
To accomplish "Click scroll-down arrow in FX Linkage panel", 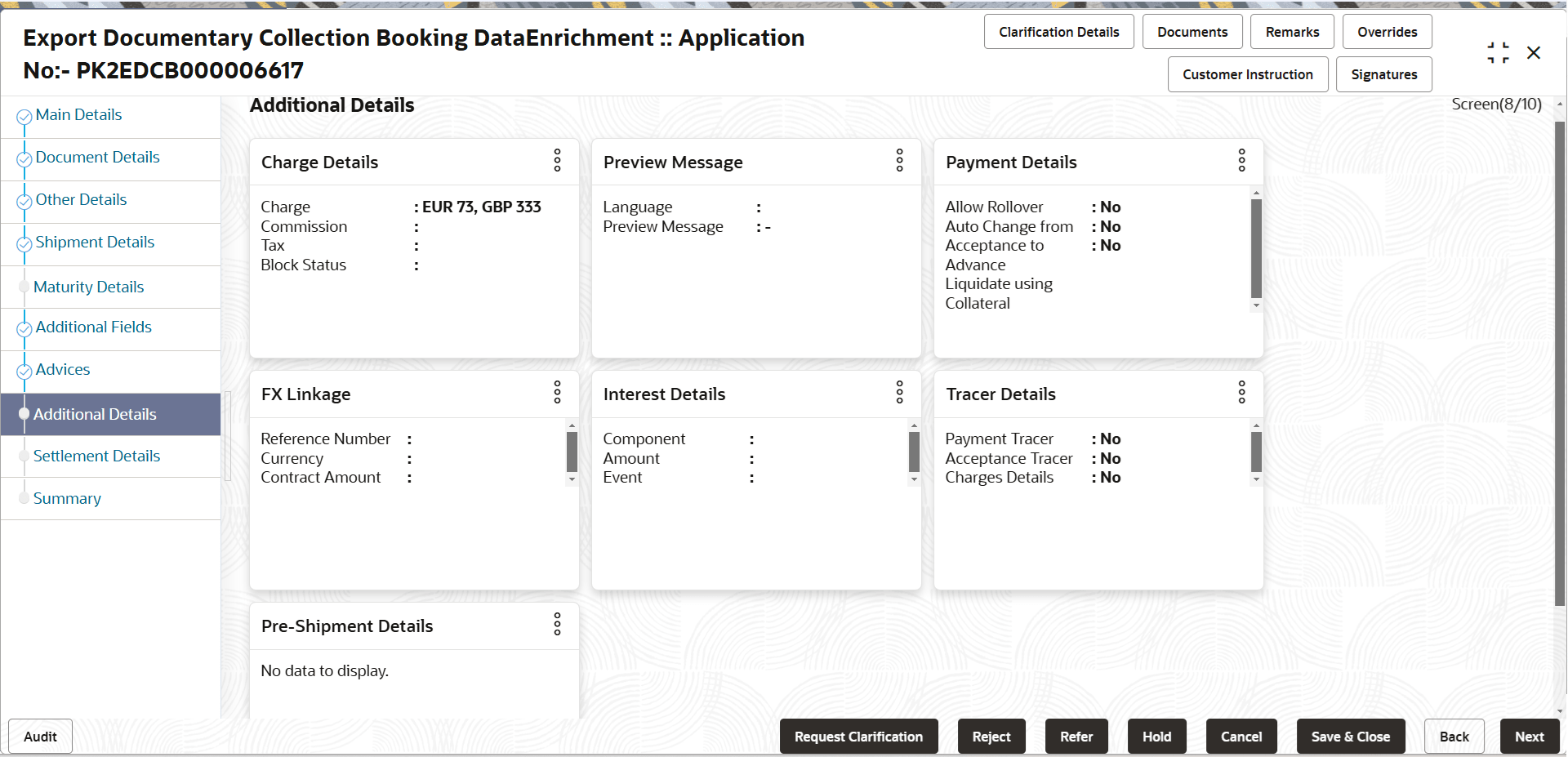I will (x=572, y=480).
